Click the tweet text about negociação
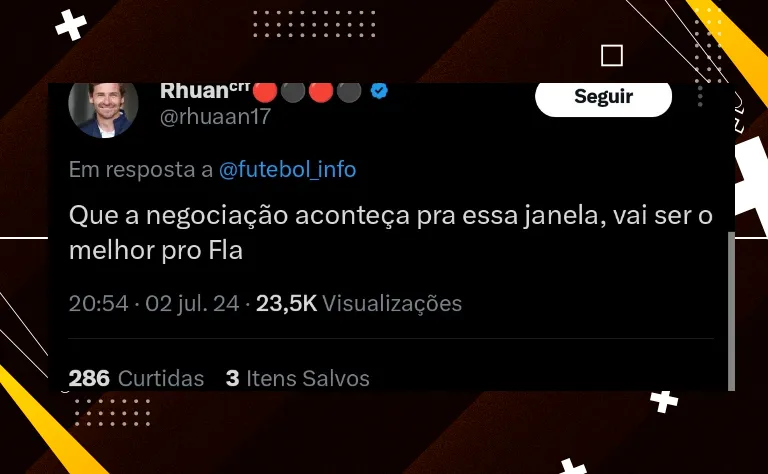Image resolution: width=768 pixels, height=474 pixels. [390, 233]
